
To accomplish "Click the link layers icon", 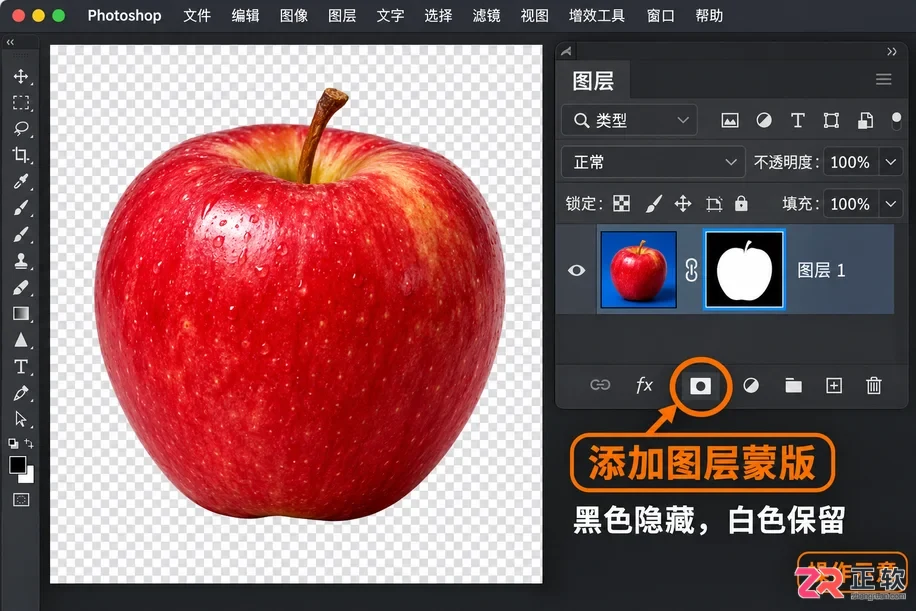I will [600, 385].
